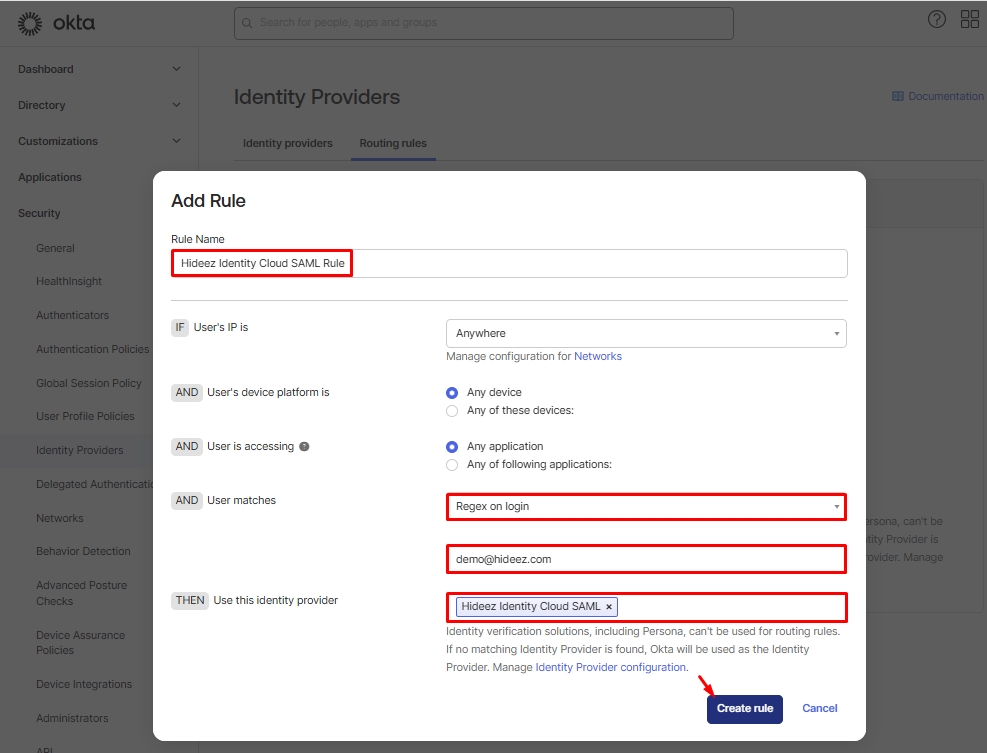Click the Create rule button
Image resolution: width=987 pixels, height=753 pixels.
(744, 708)
